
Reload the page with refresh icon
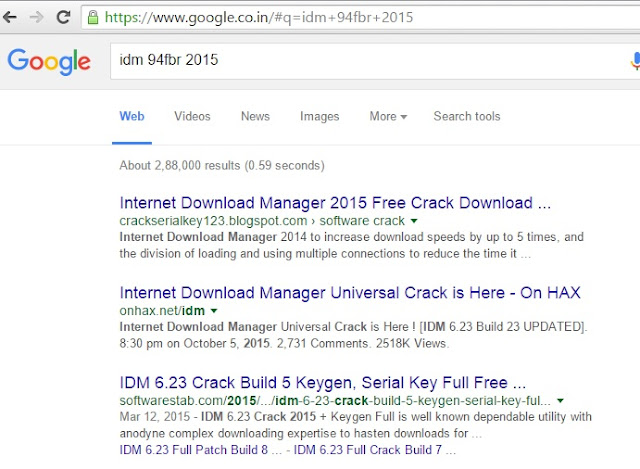63,17
